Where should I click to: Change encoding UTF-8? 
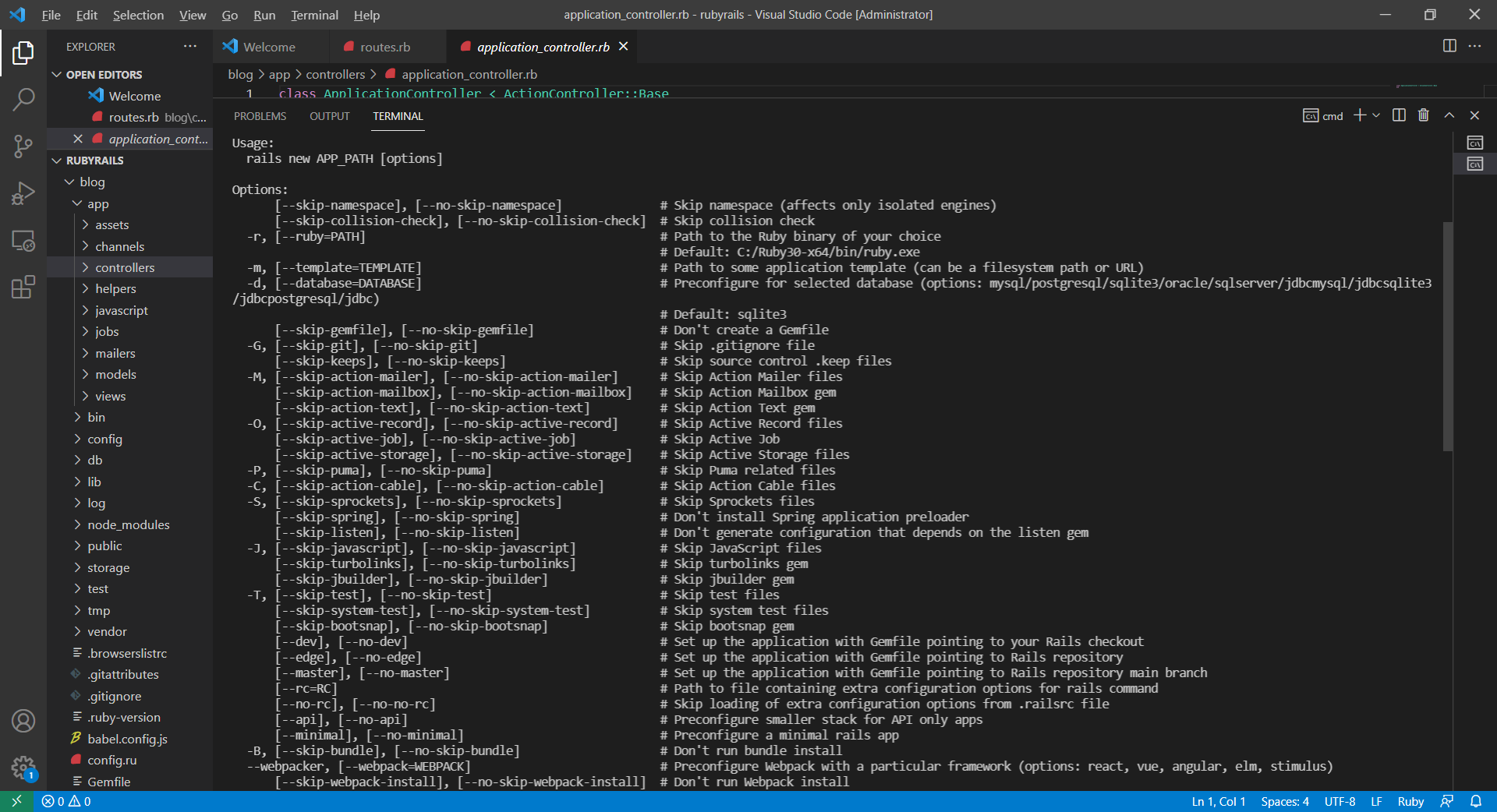1340,801
